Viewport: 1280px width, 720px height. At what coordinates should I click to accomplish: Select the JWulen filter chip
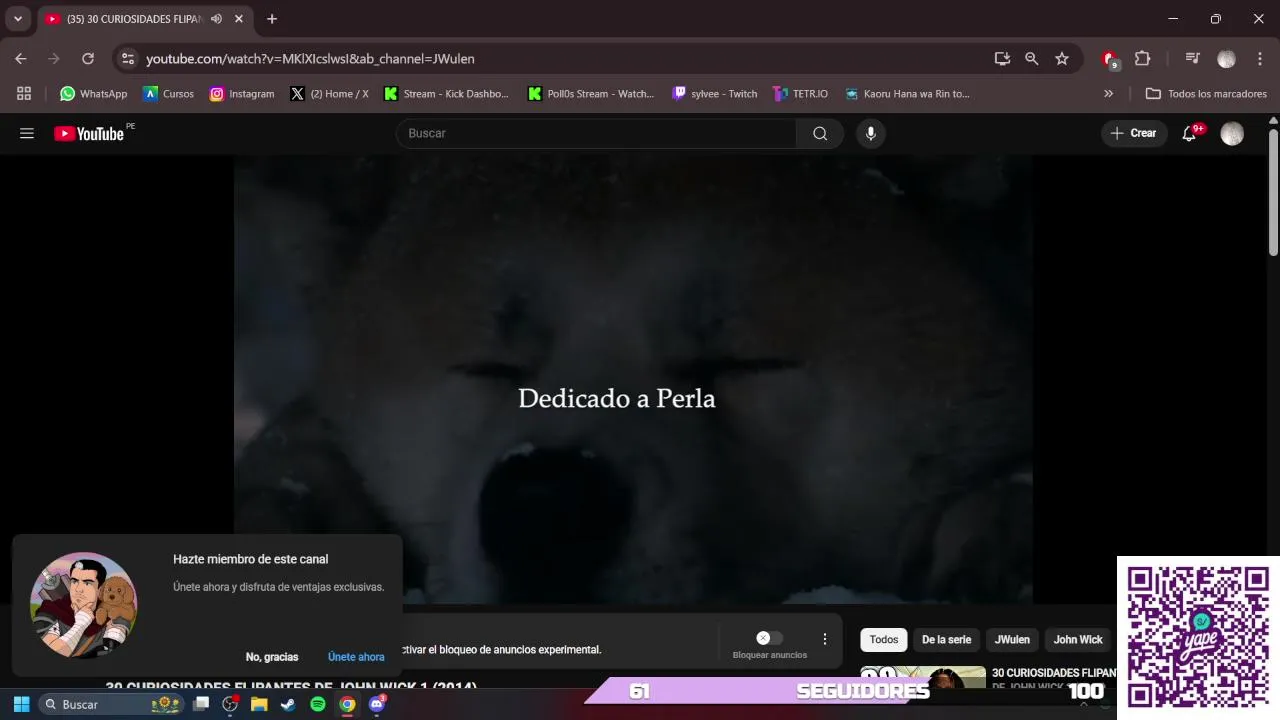point(1012,640)
